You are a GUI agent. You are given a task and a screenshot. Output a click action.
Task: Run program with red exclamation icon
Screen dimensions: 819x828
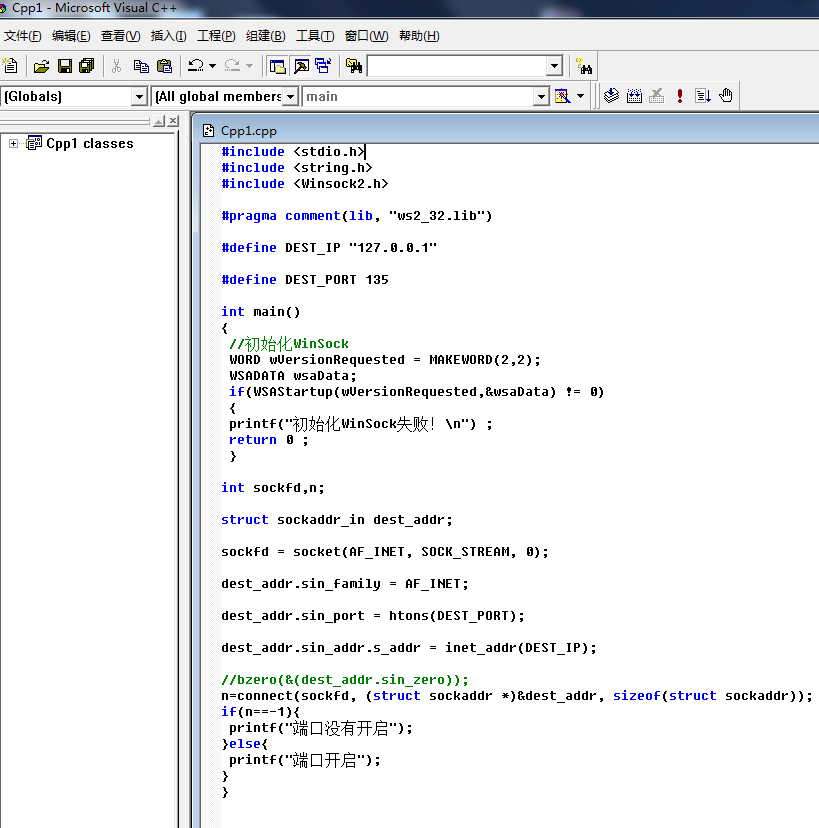click(680, 96)
